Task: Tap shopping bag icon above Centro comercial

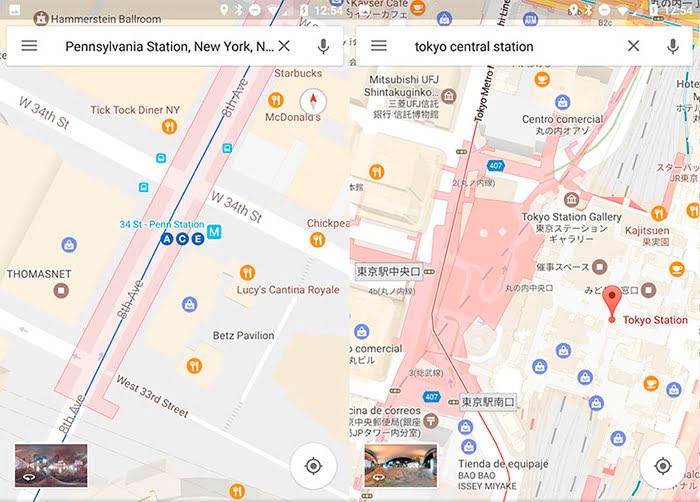Action: click(x=562, y=102)
